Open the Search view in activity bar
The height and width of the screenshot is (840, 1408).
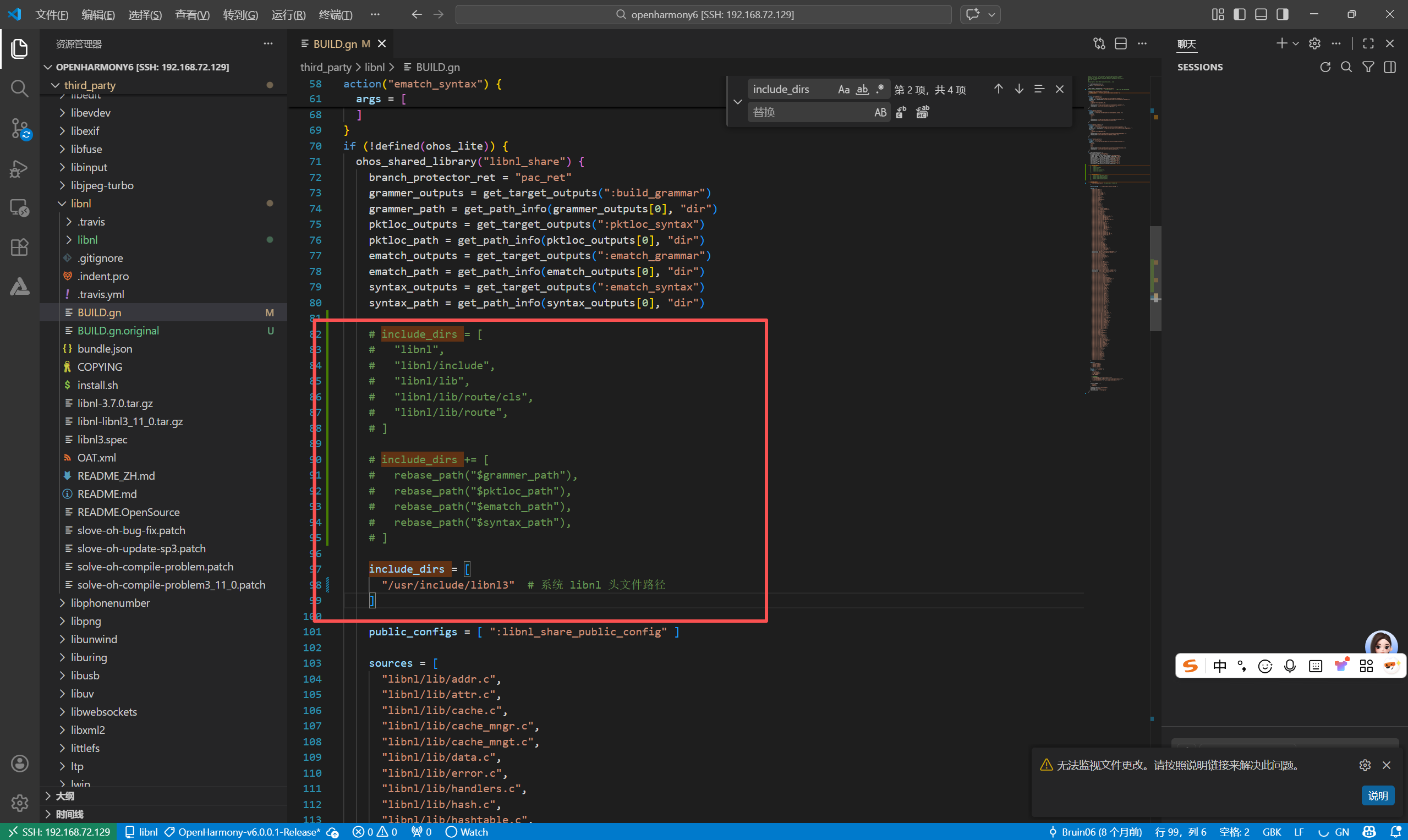click(19, 89)
